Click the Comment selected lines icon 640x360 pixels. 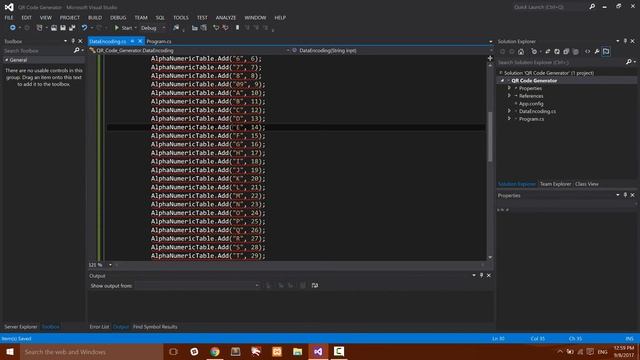216,28
